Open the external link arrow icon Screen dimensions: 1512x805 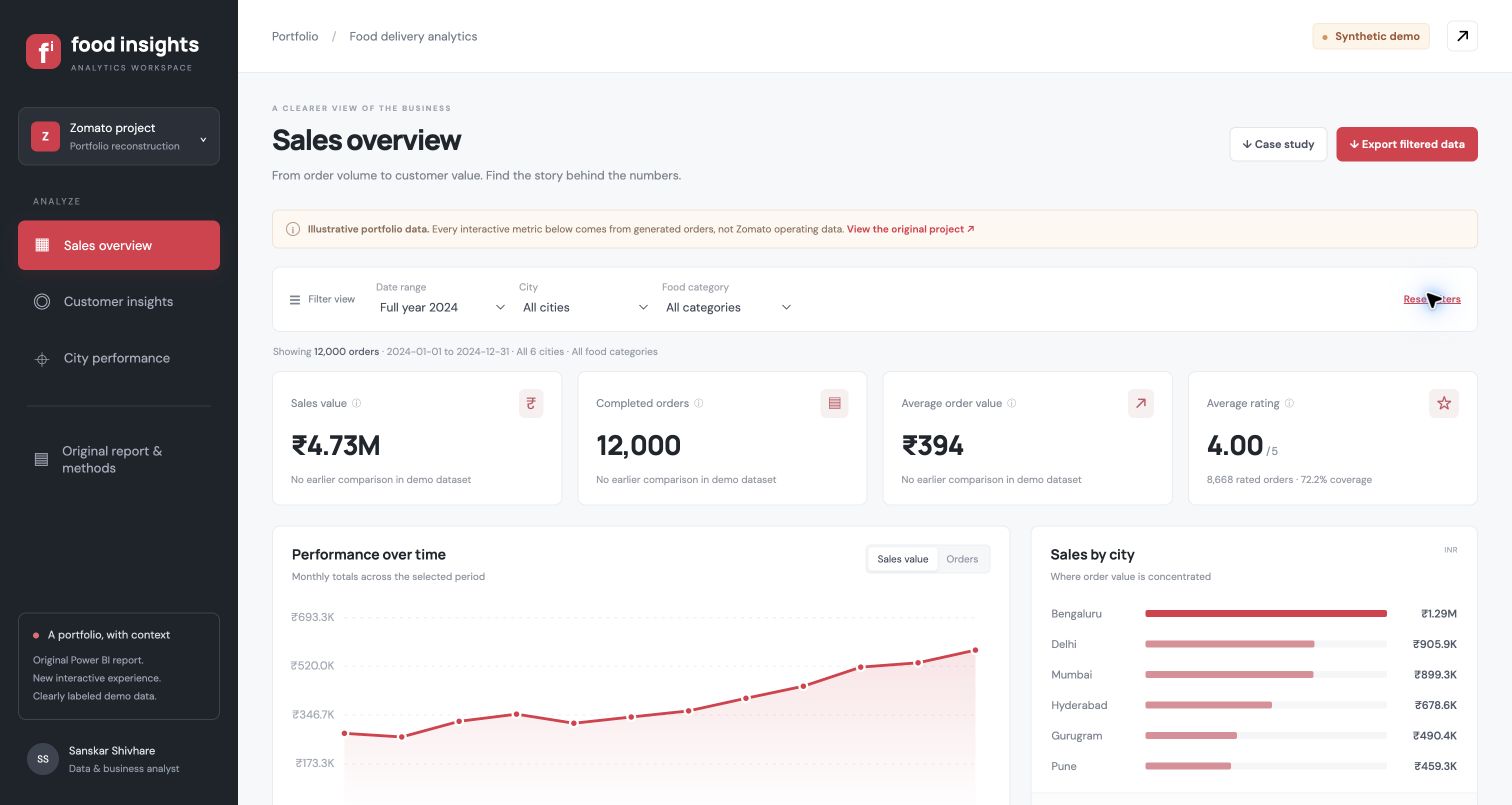[x=1462, y=36]
